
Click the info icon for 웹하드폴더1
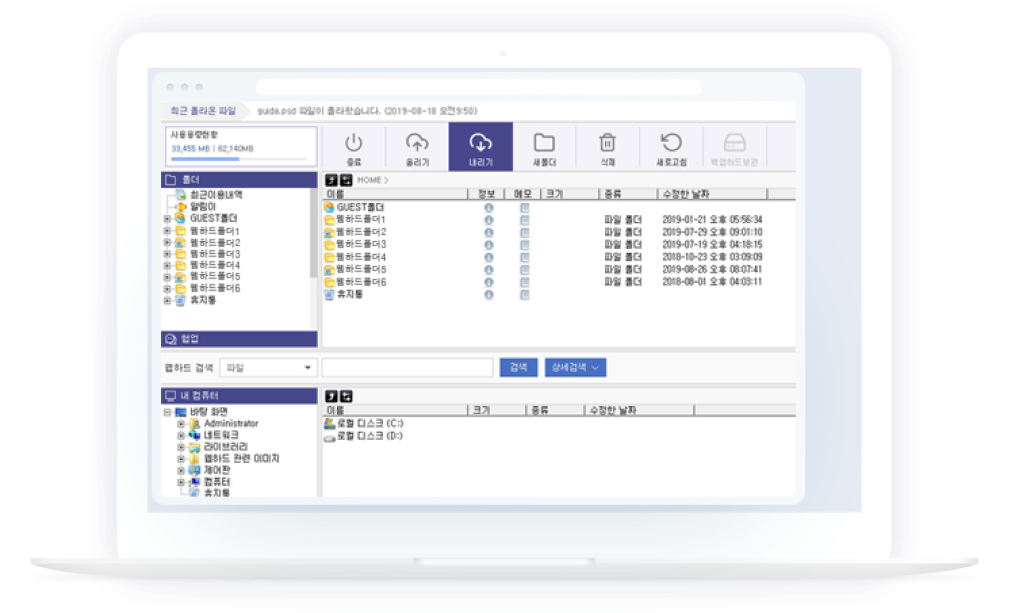(489, 220)
